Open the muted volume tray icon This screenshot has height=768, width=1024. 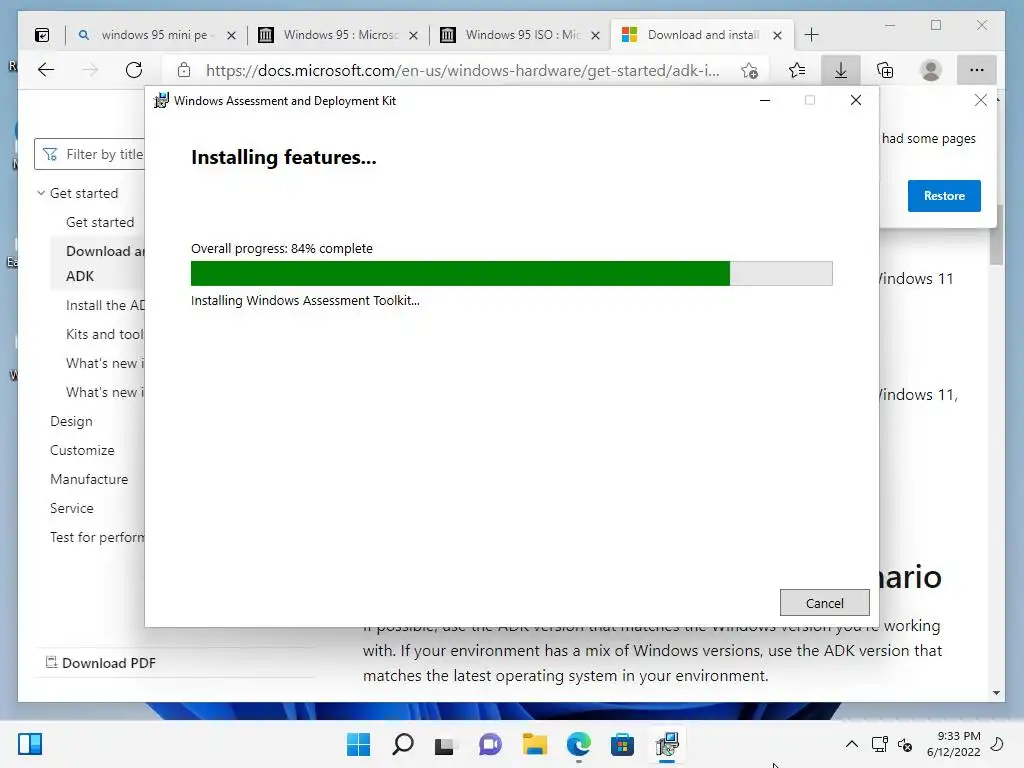[905, 744]
